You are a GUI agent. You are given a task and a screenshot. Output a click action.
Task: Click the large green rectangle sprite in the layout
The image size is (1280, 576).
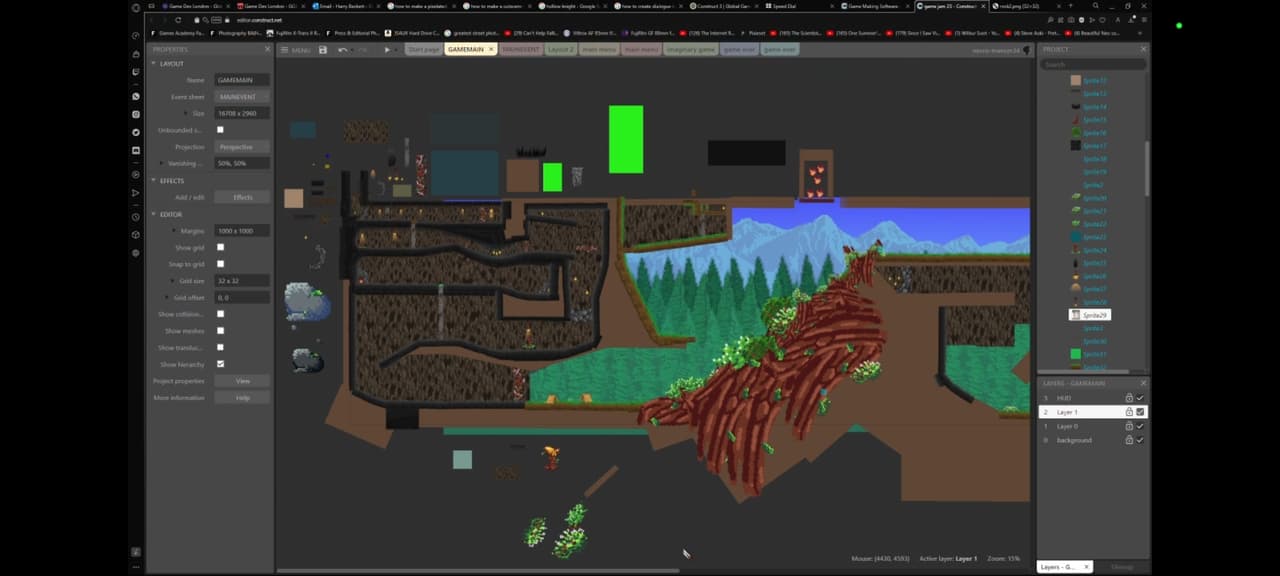tap(626, 139)
